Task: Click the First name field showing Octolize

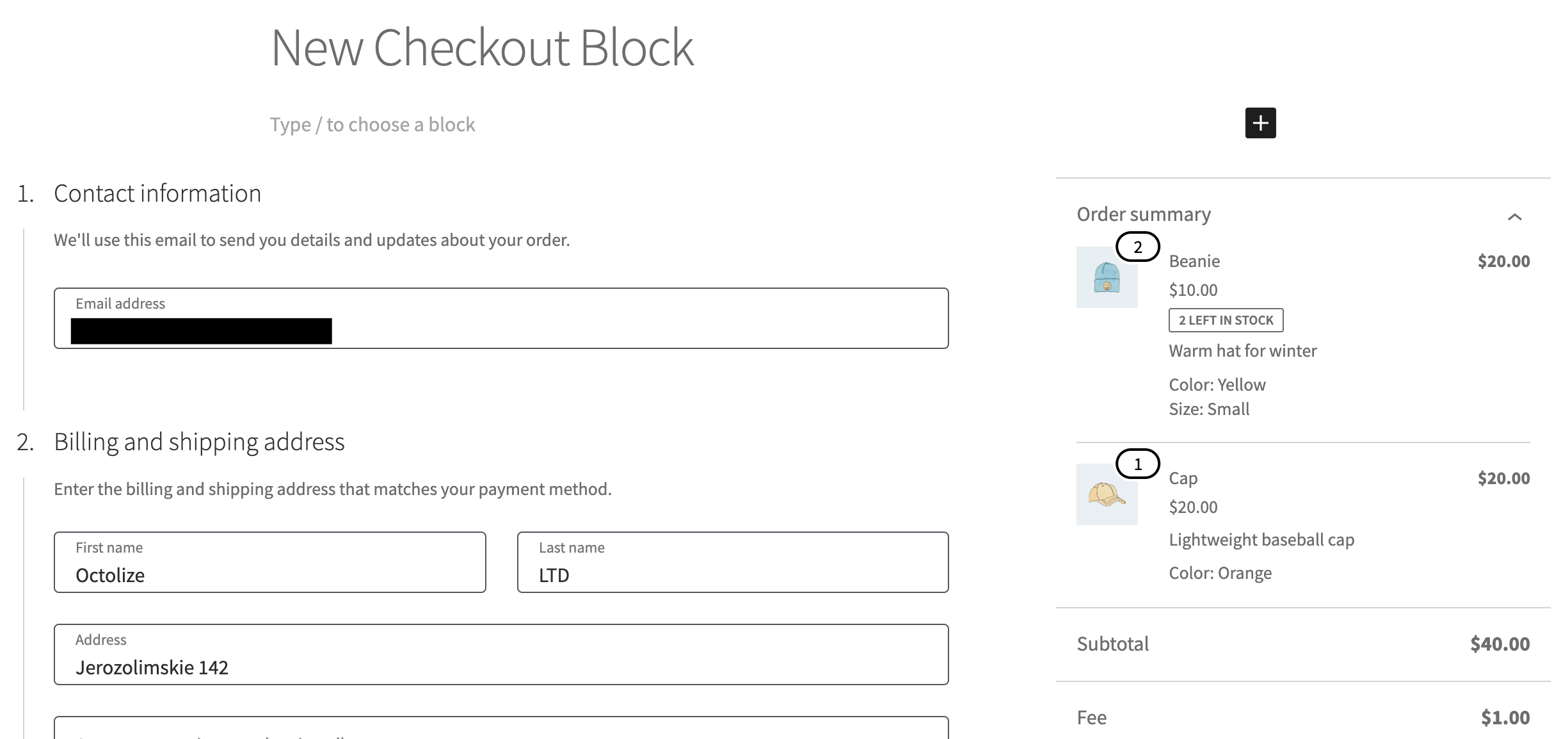Action: pyautogui.click(x=269, y=574)
